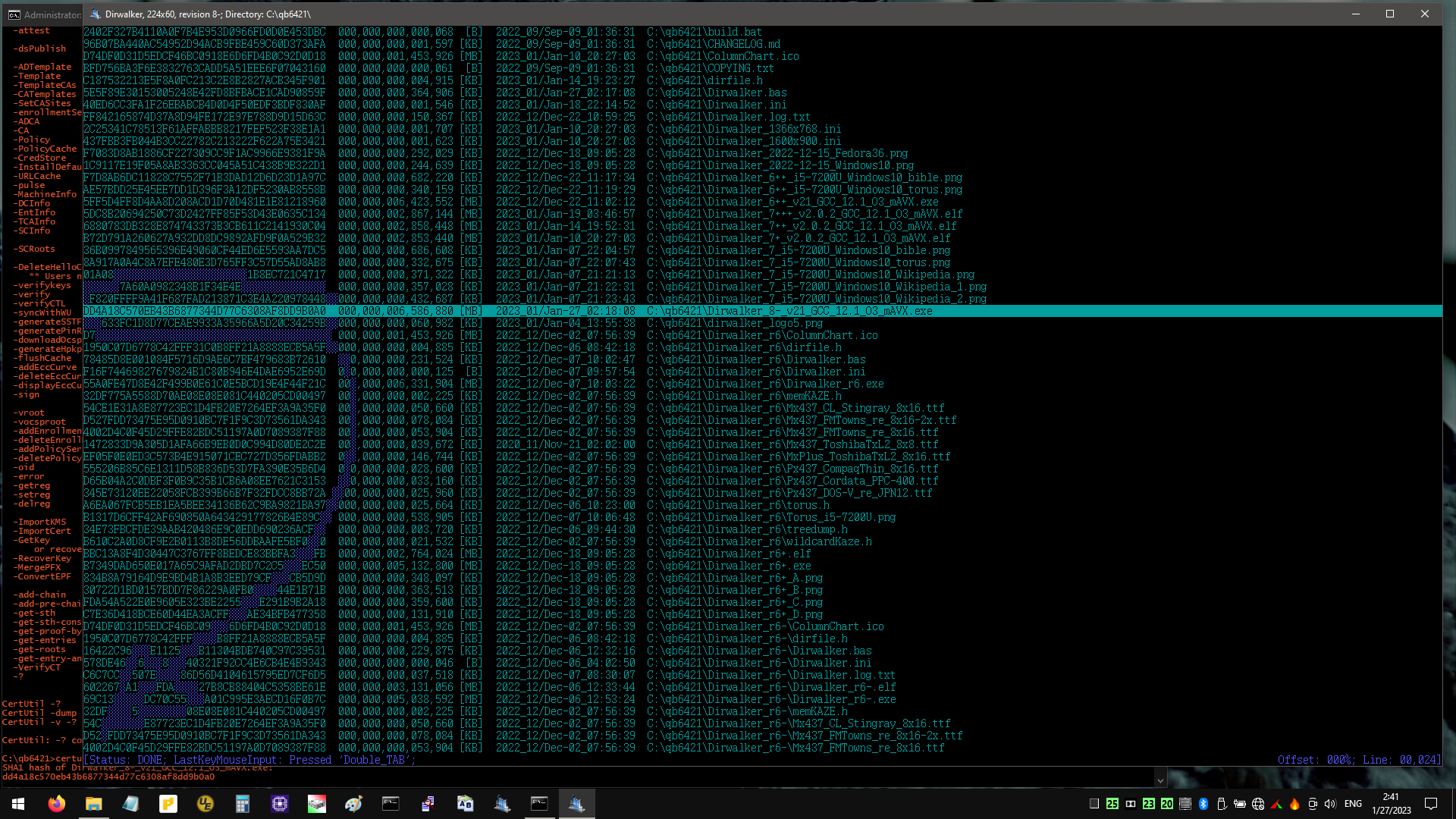Launch UltraEdit from the taskbar
The height and width of the screenshot is (819, 1456).
tap(206, 804)
